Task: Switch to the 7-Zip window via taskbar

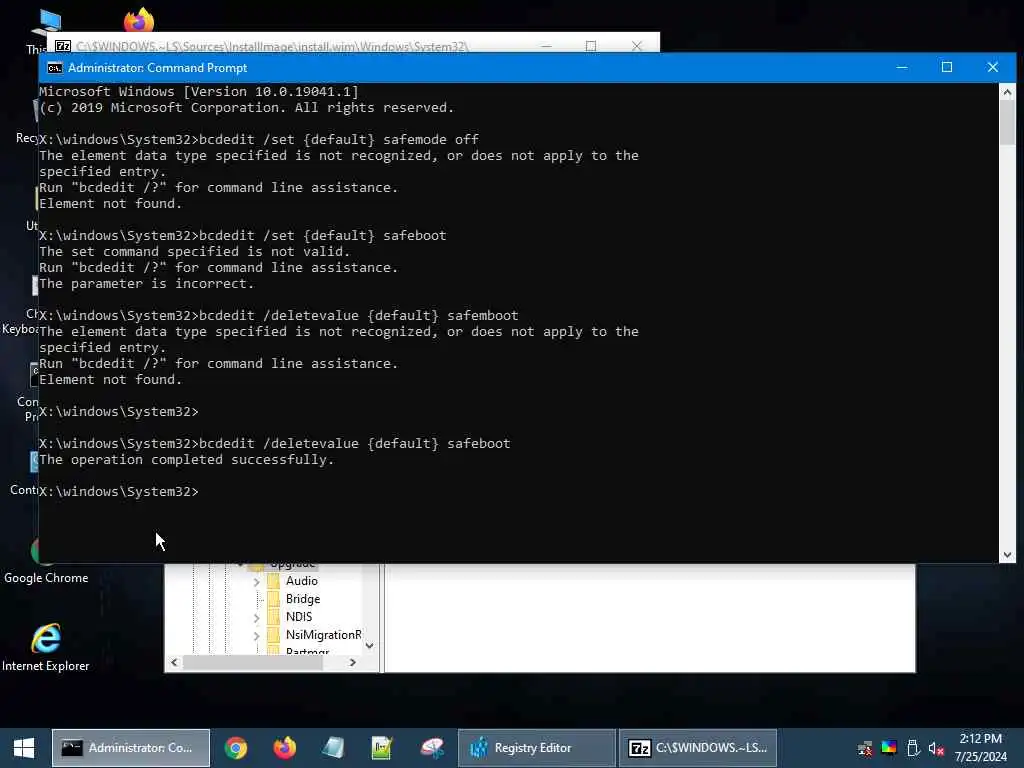Action: click(697, 748)
